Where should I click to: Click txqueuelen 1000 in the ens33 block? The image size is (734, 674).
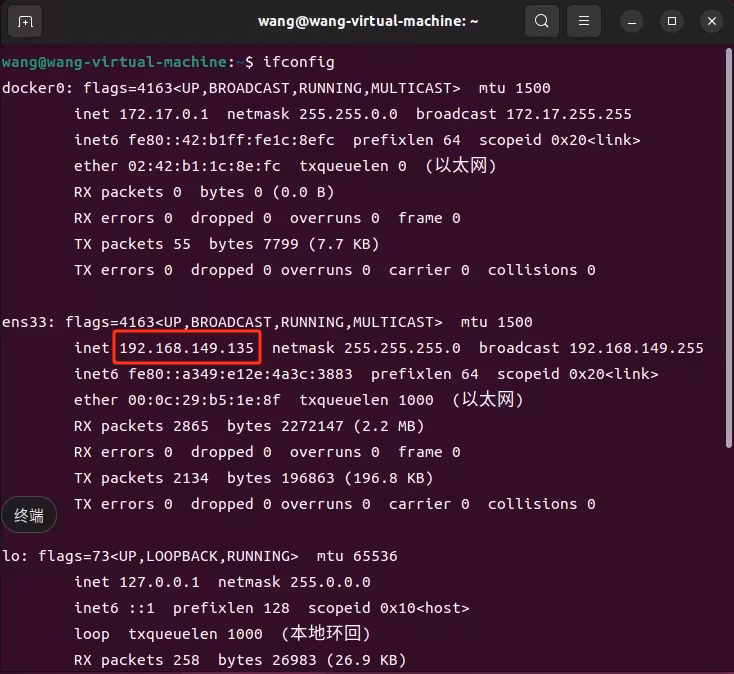click(366, 400)
